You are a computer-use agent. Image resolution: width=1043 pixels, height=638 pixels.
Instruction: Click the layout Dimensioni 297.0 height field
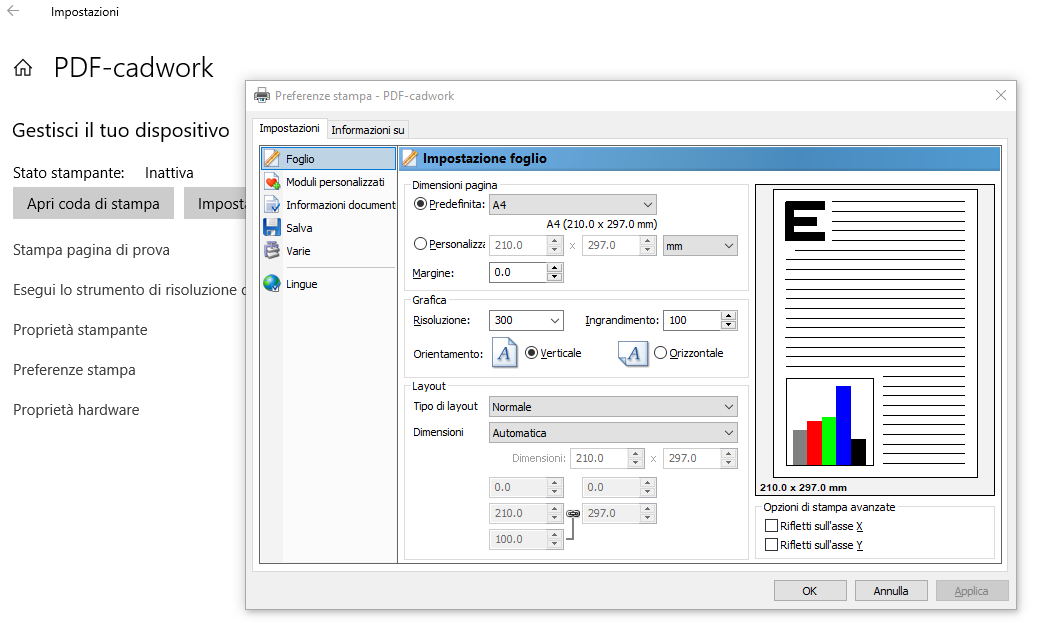coord(692,458)
